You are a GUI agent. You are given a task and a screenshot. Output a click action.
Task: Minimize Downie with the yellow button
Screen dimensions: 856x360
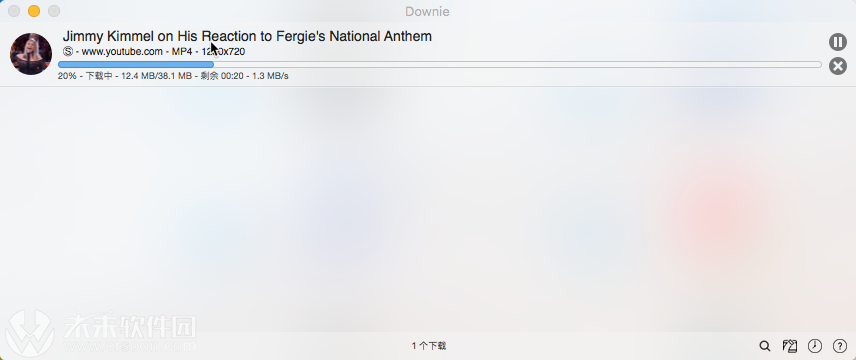click(x=34, y=11)
